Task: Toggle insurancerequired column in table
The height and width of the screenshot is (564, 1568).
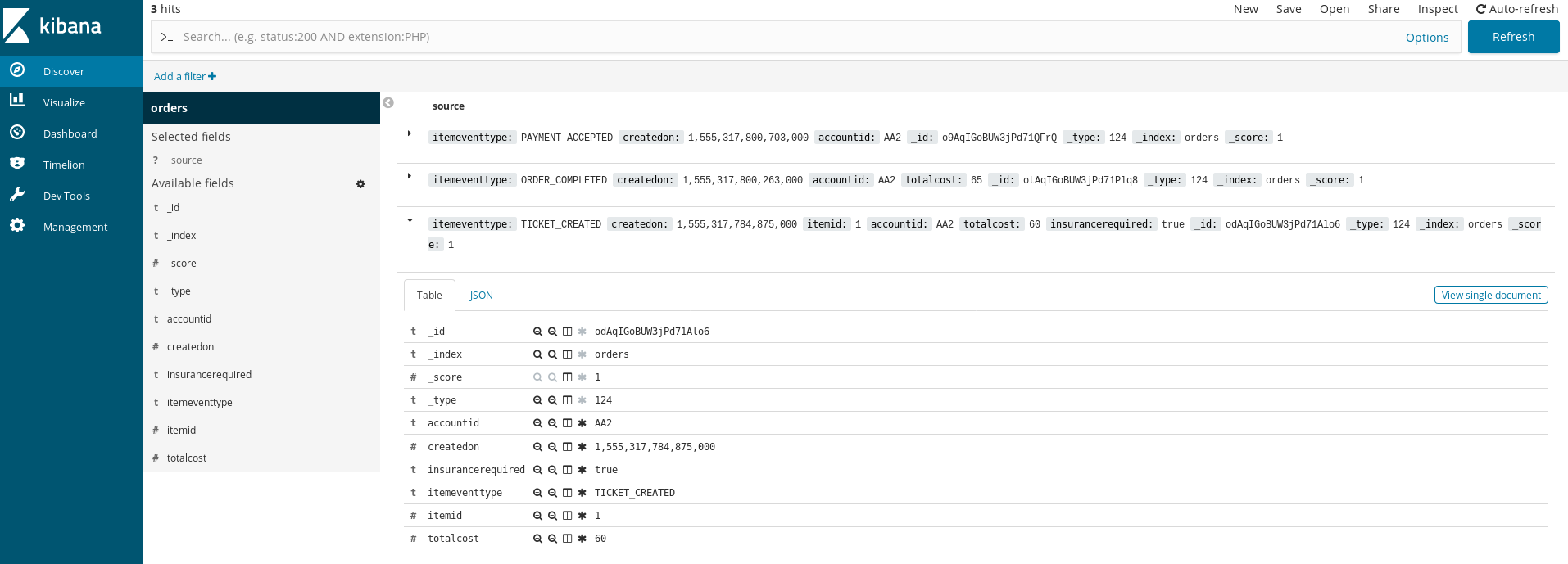Action: click(567, 470)
